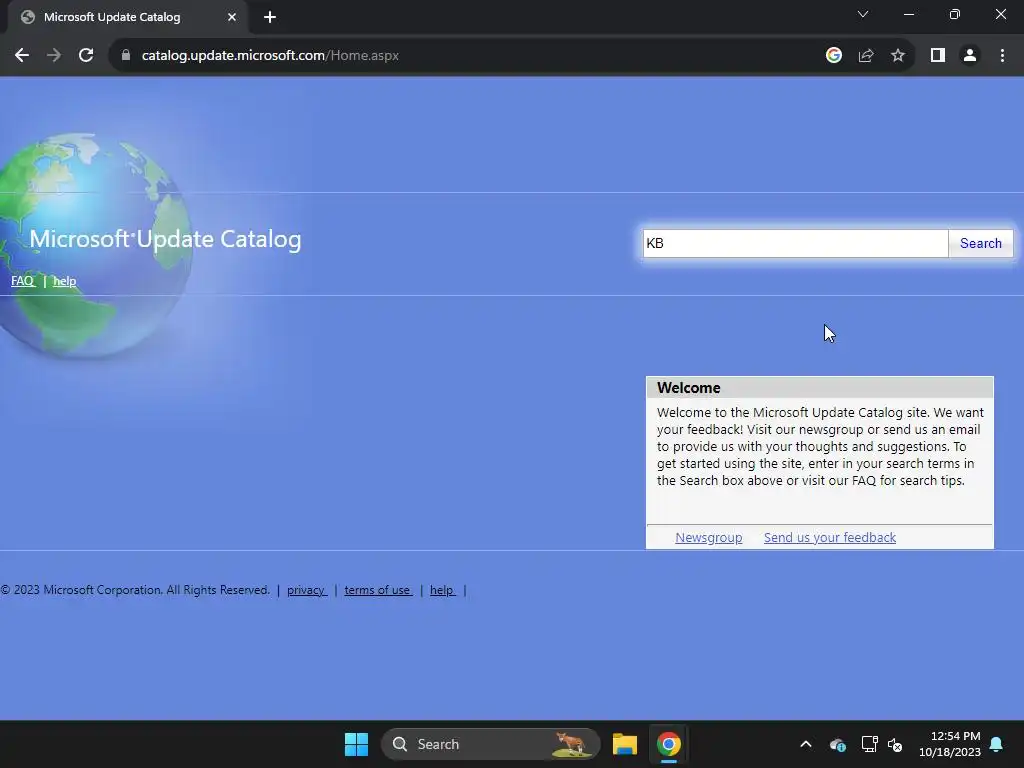This screenshot has height=768, width=1024.
Task: Share this page using the share icon
Action: click(x=866, y=56)
